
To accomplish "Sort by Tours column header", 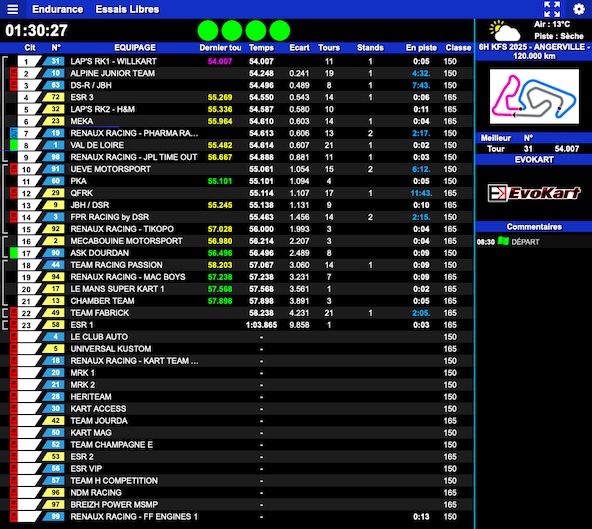I will pos(329,48).
